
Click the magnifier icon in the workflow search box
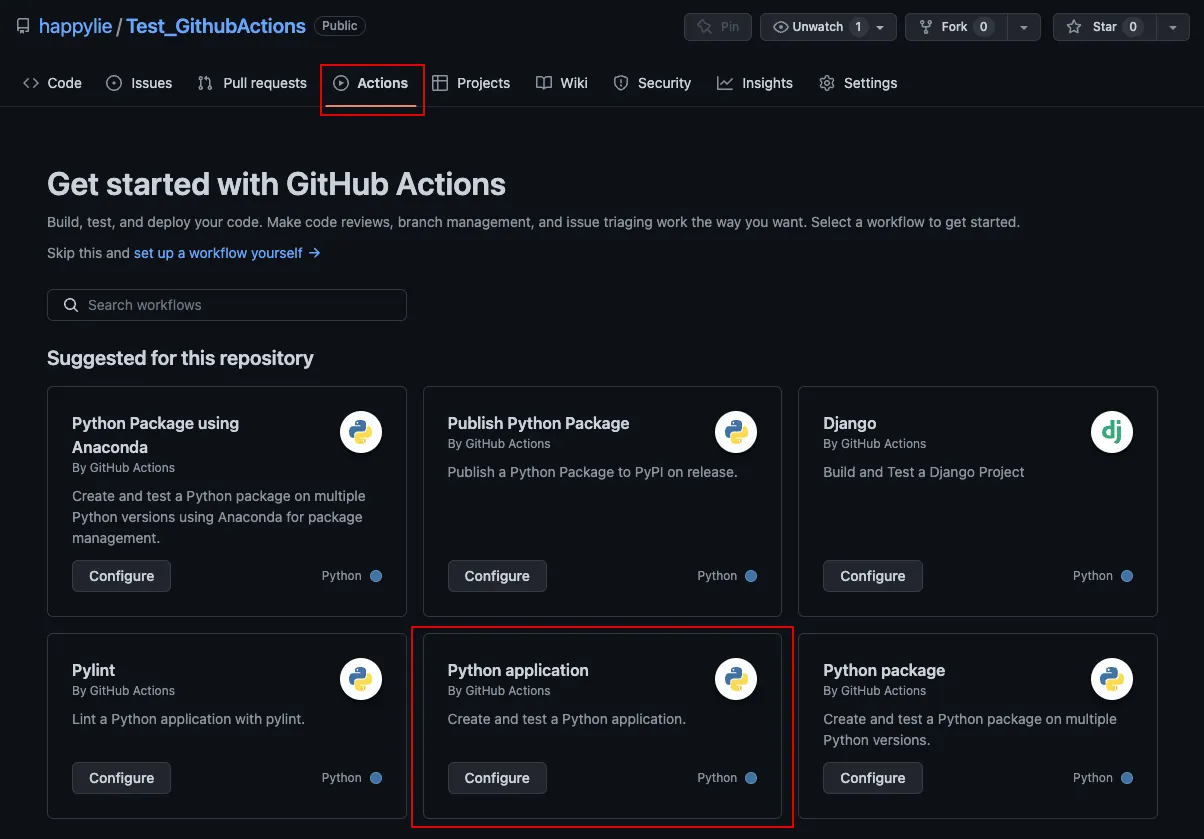71,305
